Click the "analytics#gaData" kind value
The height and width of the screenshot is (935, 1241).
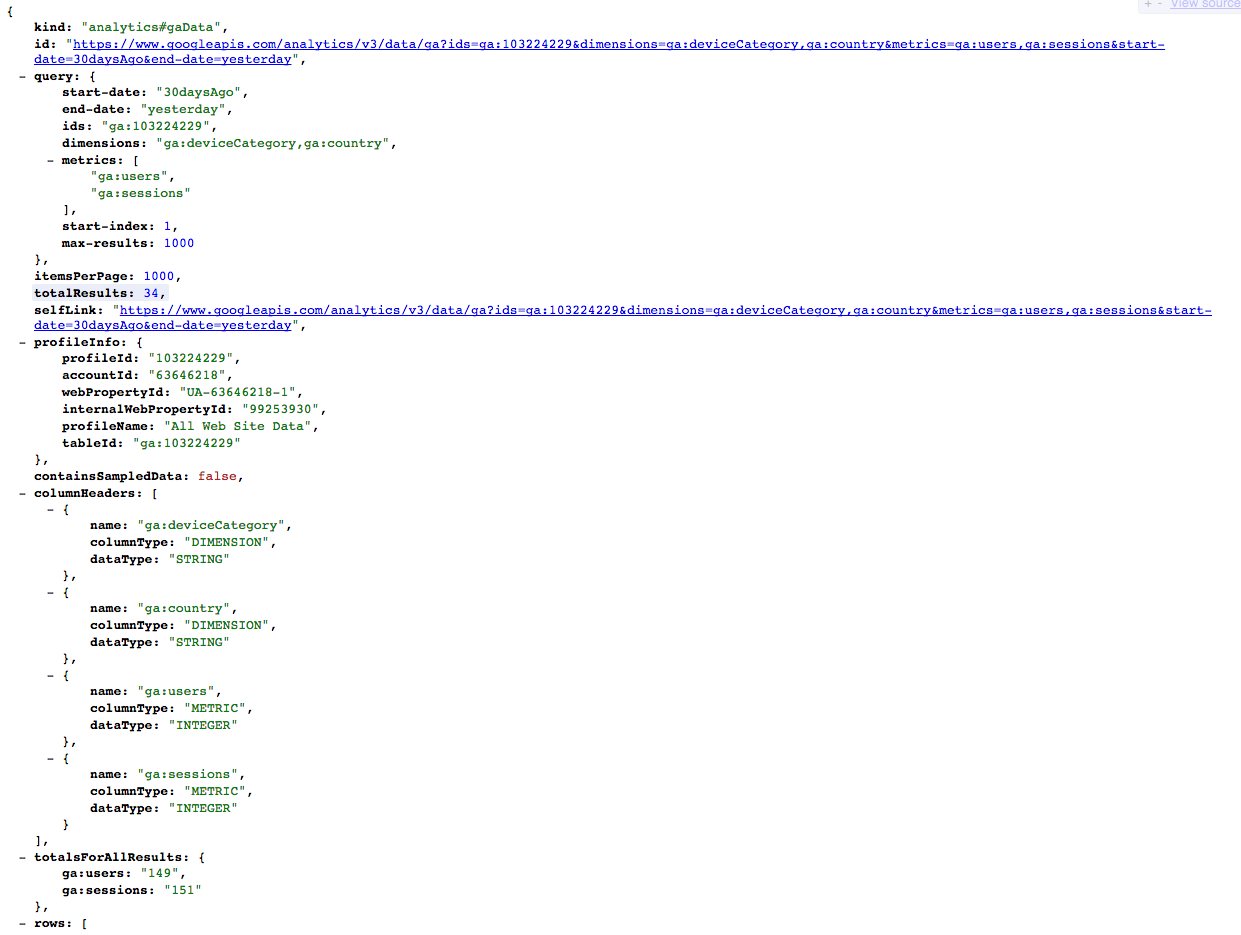tap(153, 27)
